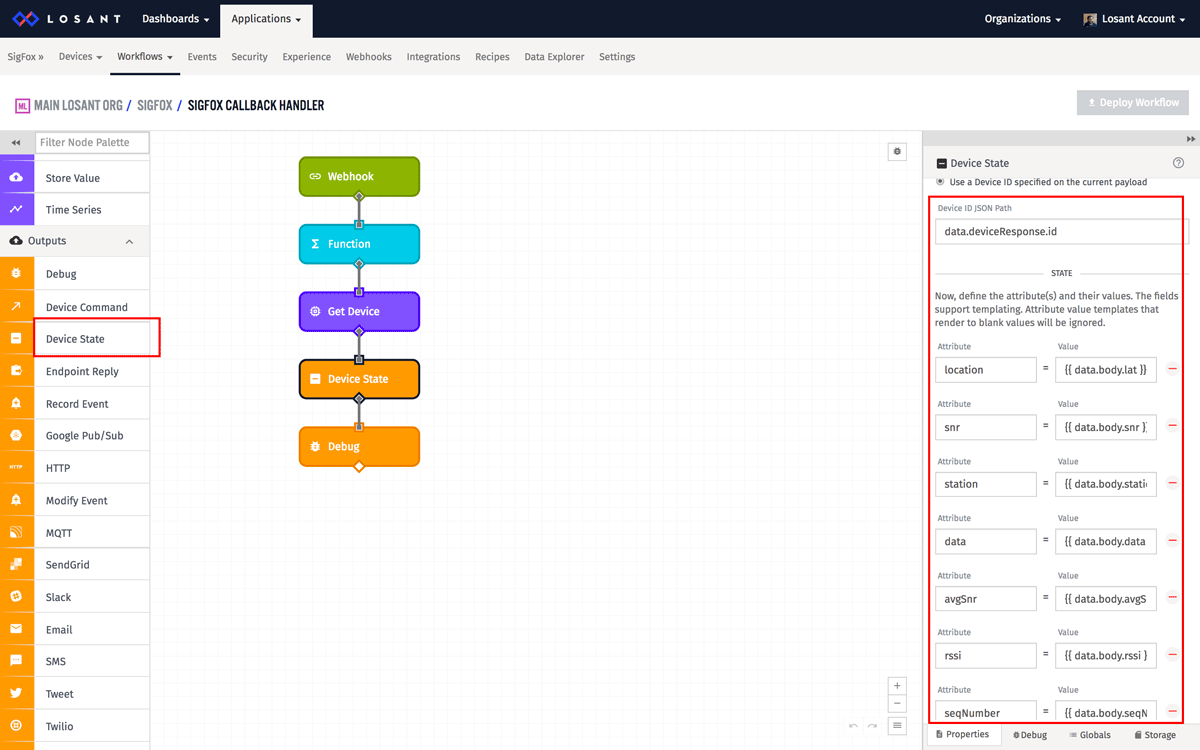This screenshot has height=750, width=1200.
Task: Switch to the Debug tab
Action: [x=1030, y=735]
